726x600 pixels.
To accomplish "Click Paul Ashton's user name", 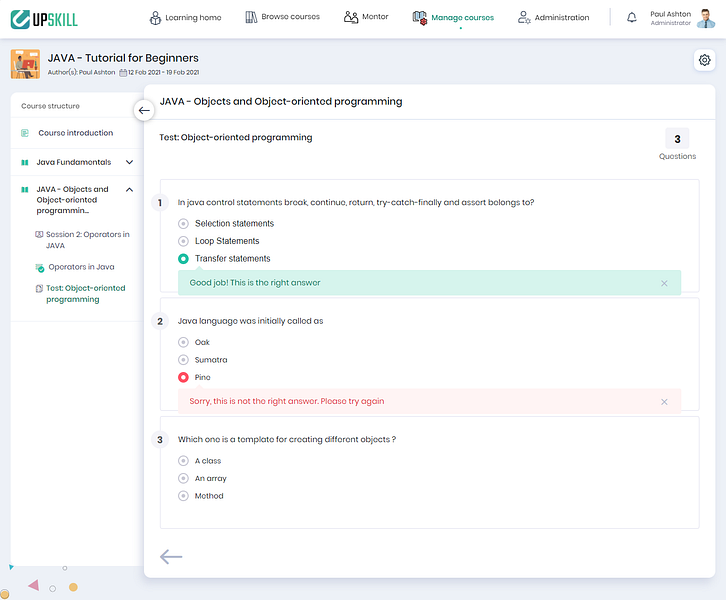I will (670, 14).
